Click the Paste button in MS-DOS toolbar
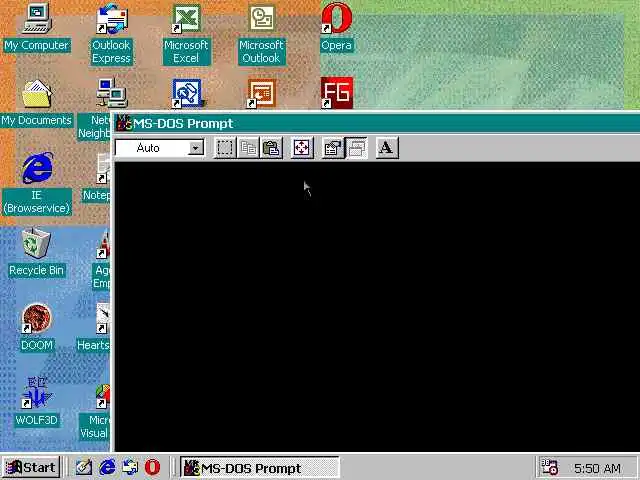 point(271,148)
